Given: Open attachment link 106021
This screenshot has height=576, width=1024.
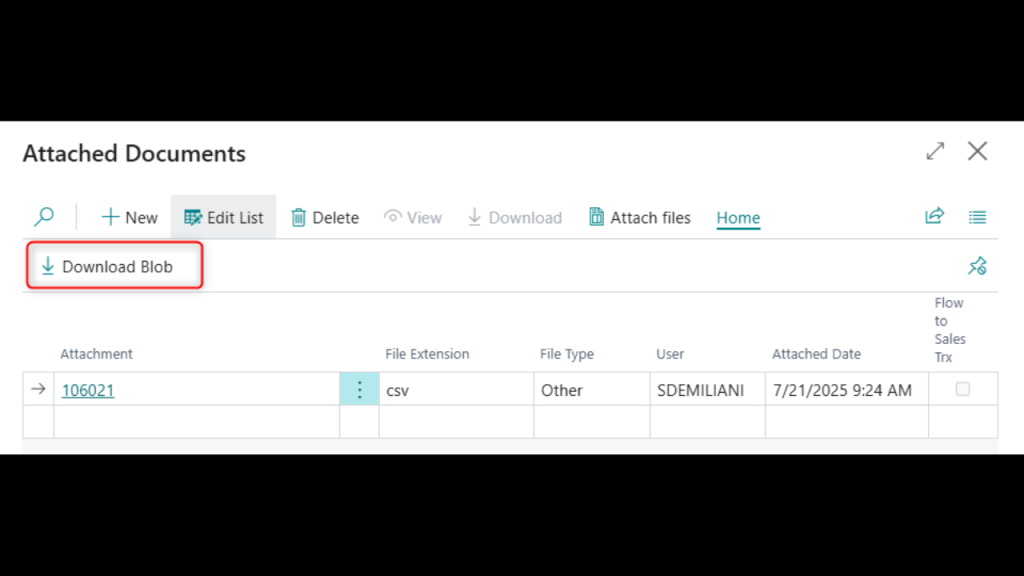Looking at the screenshot, I should coord(88,390).
